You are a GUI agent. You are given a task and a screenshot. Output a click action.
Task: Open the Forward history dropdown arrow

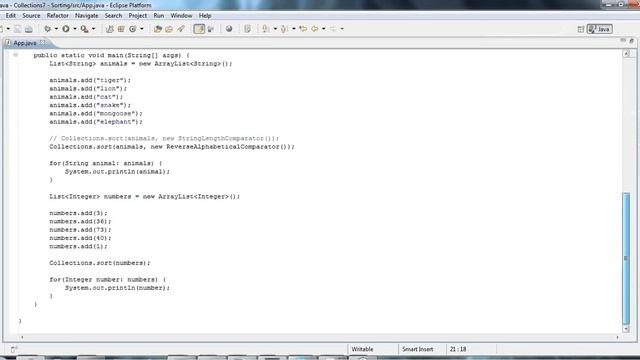[342, 29]
